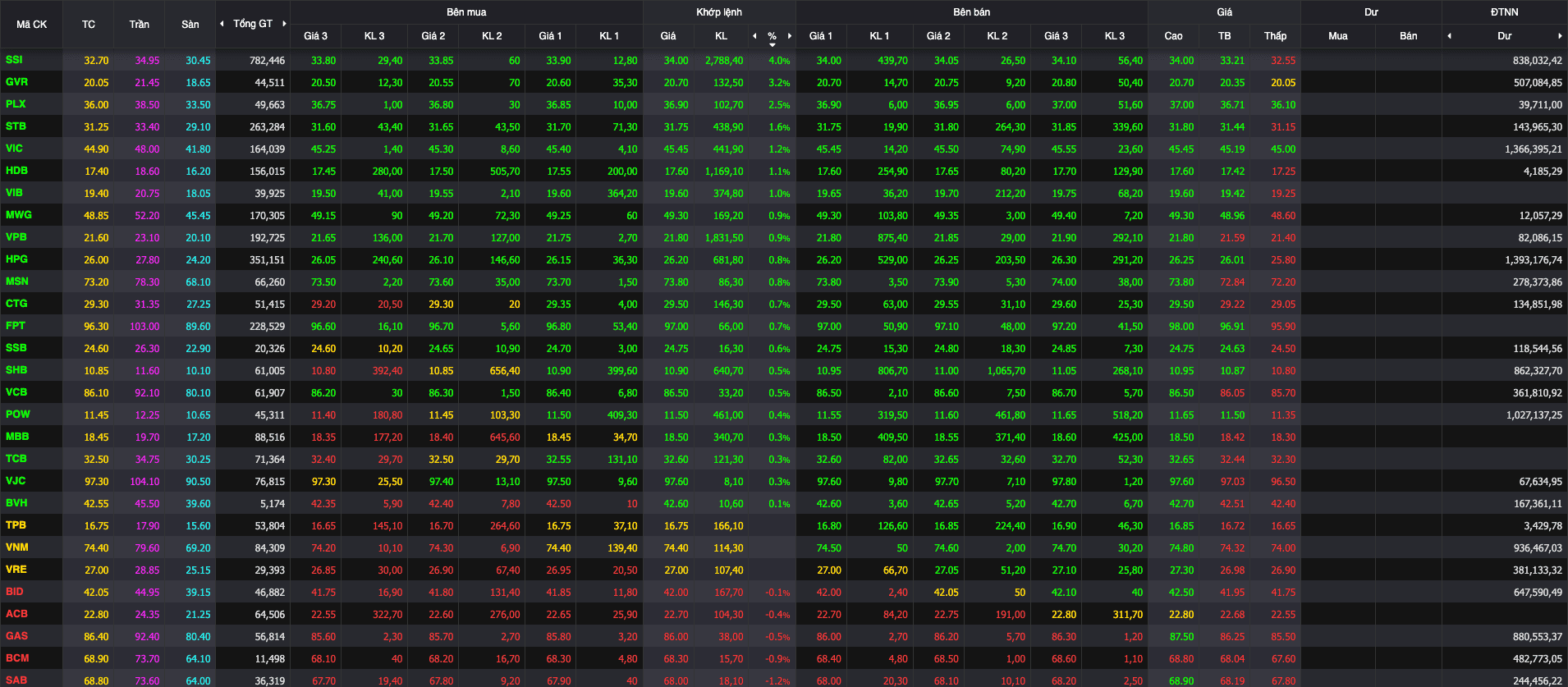Click the Bán column header under Dư
Image resolution: width=1568 pixels, height=687 pixels.
1408,36
